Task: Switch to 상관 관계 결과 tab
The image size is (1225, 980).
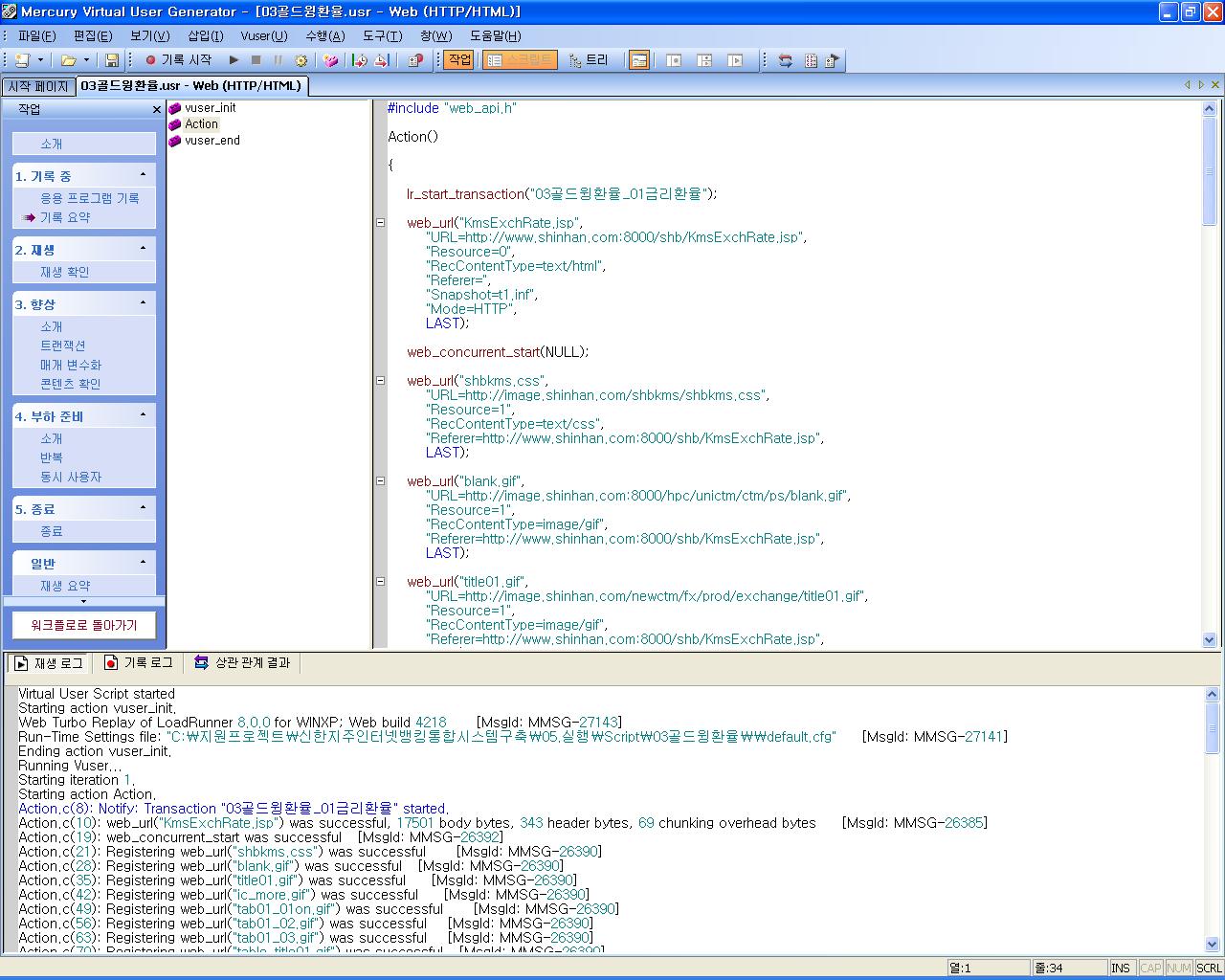Action: tap(242, 662)
